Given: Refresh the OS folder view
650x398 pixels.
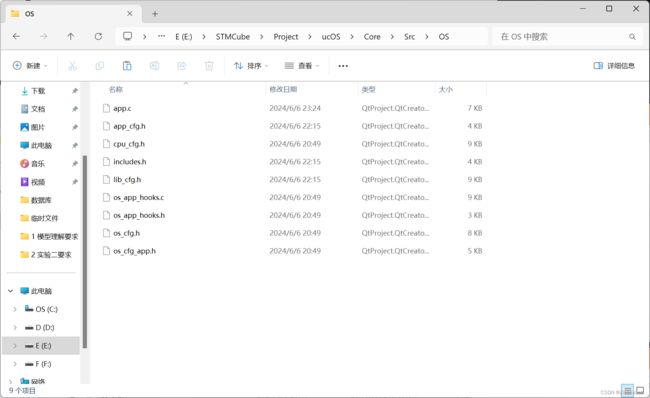Looking at the screenshot, I should point(98,36).
